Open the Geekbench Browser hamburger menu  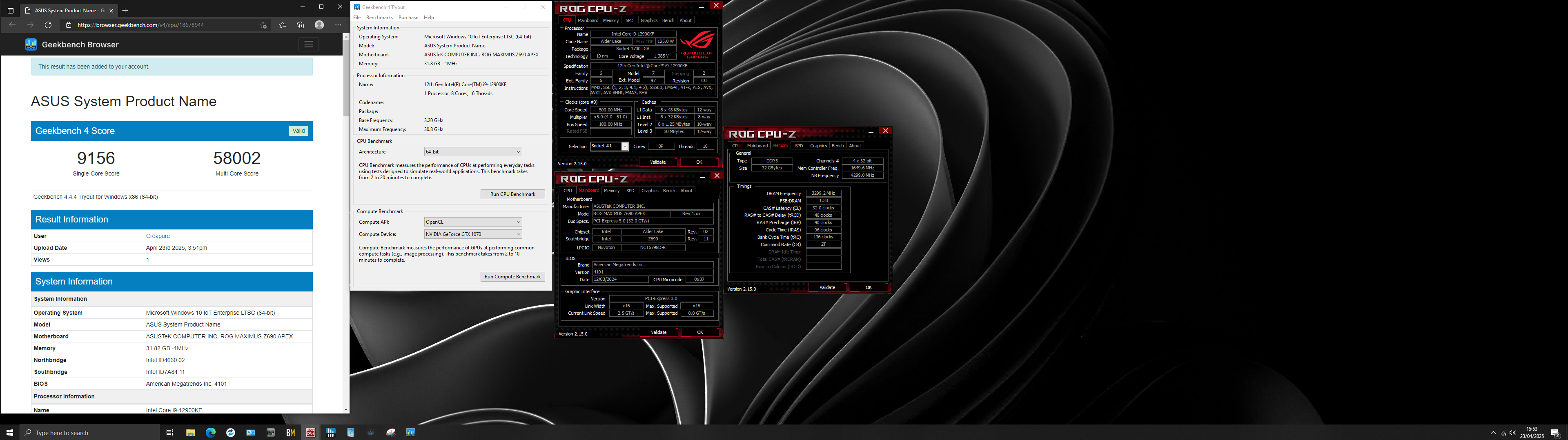pos(309,44)
